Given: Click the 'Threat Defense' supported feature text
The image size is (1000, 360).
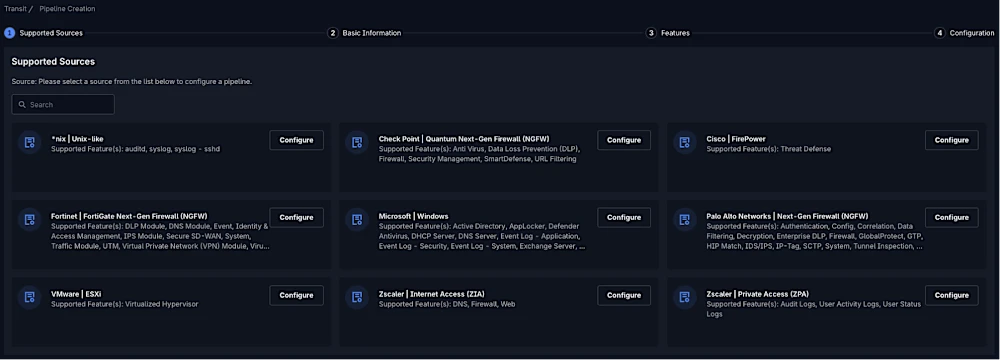Looking at the screenshot, I should tap(805, 149).
